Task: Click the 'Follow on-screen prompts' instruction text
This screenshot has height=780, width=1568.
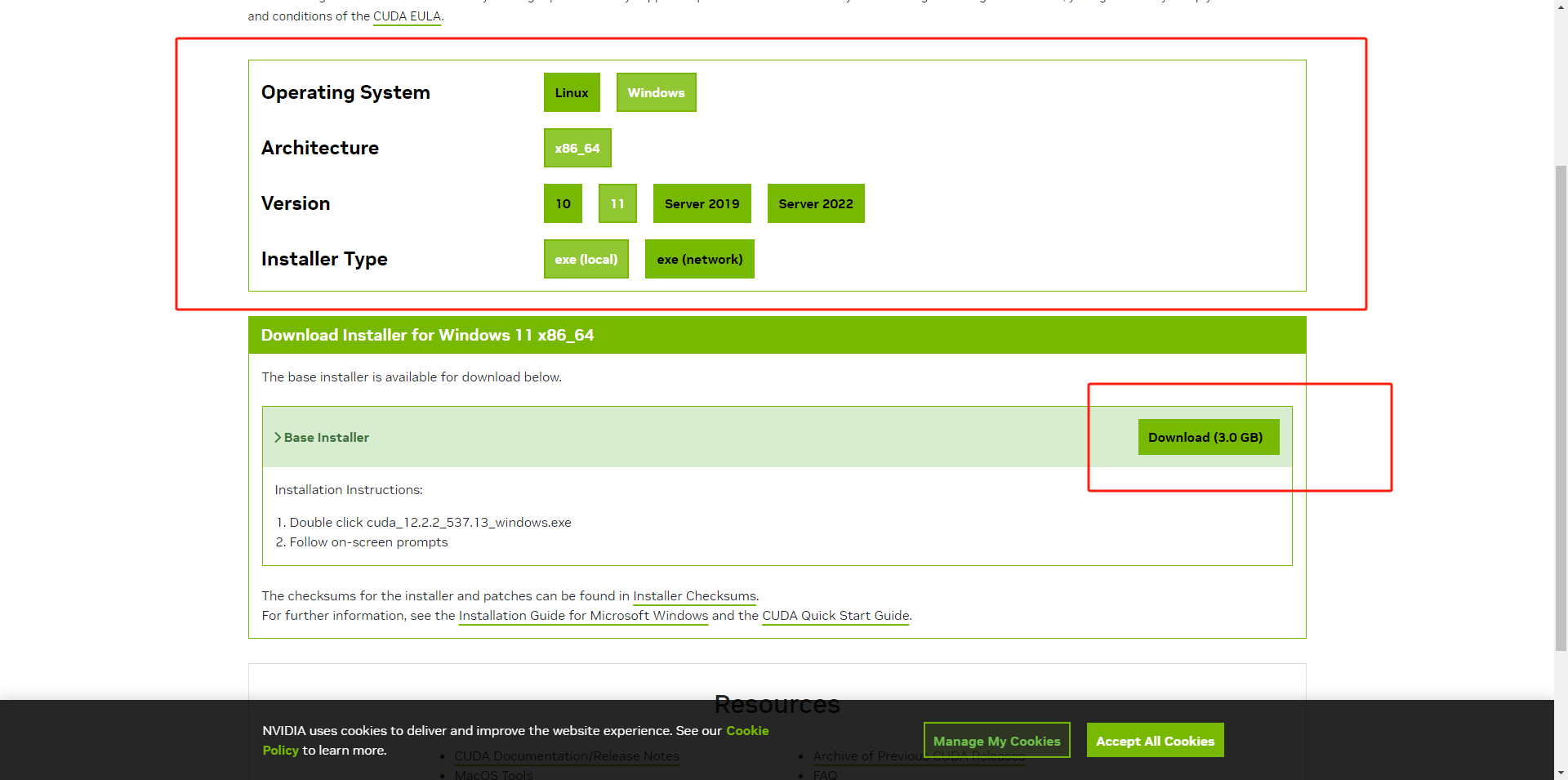Action: coord(368,542)
